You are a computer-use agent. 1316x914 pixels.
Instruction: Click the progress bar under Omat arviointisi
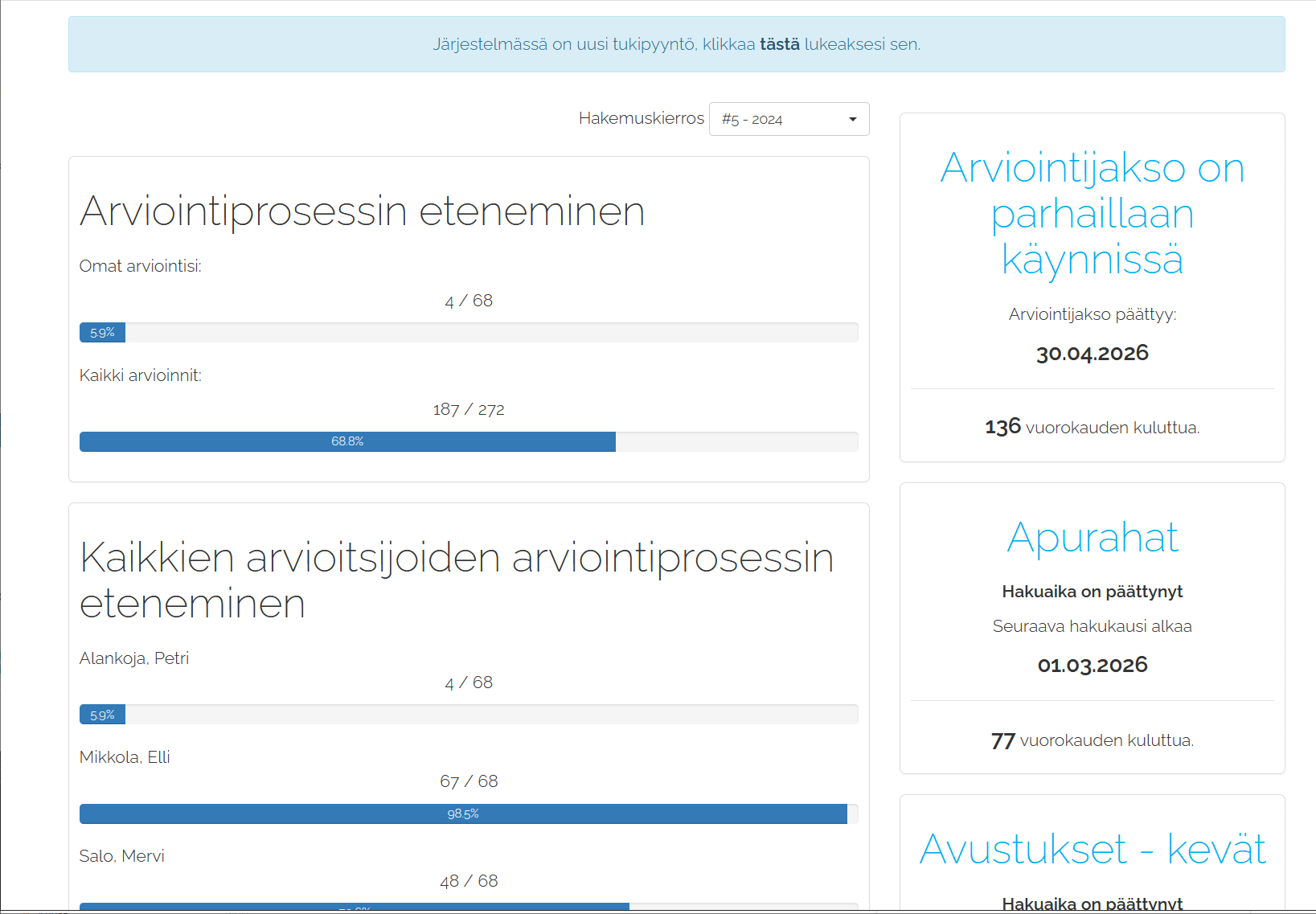point(469,333)
